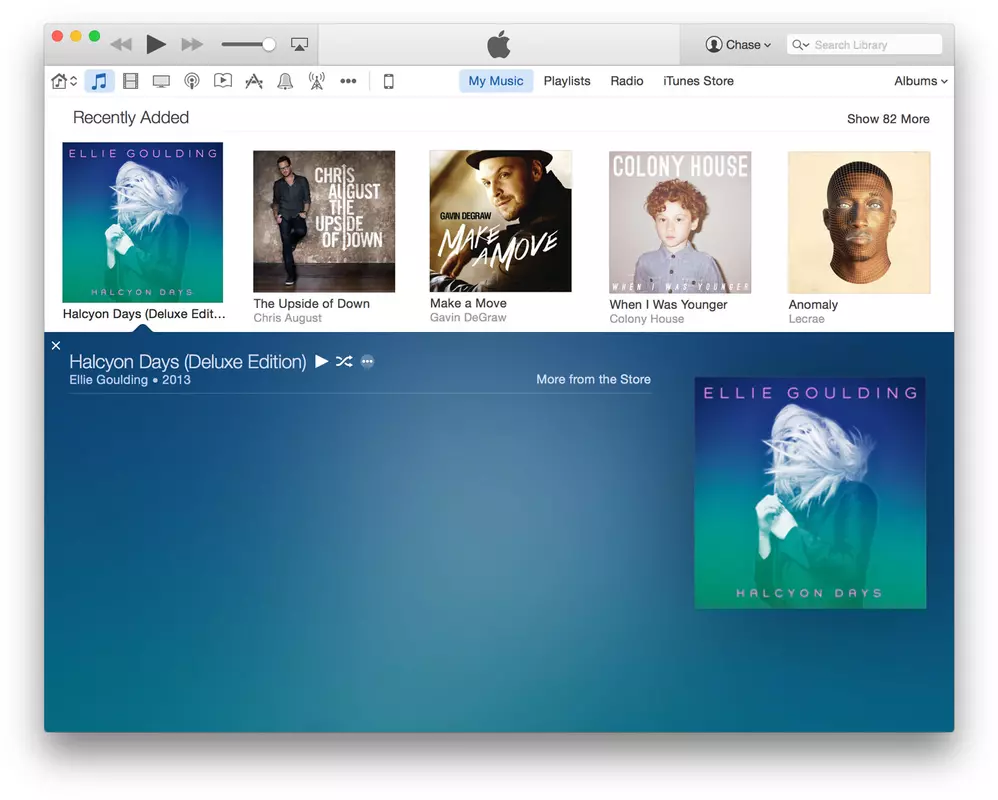Select the Make a Move album cover
The image size is (998, 800).
click(500, 221)
